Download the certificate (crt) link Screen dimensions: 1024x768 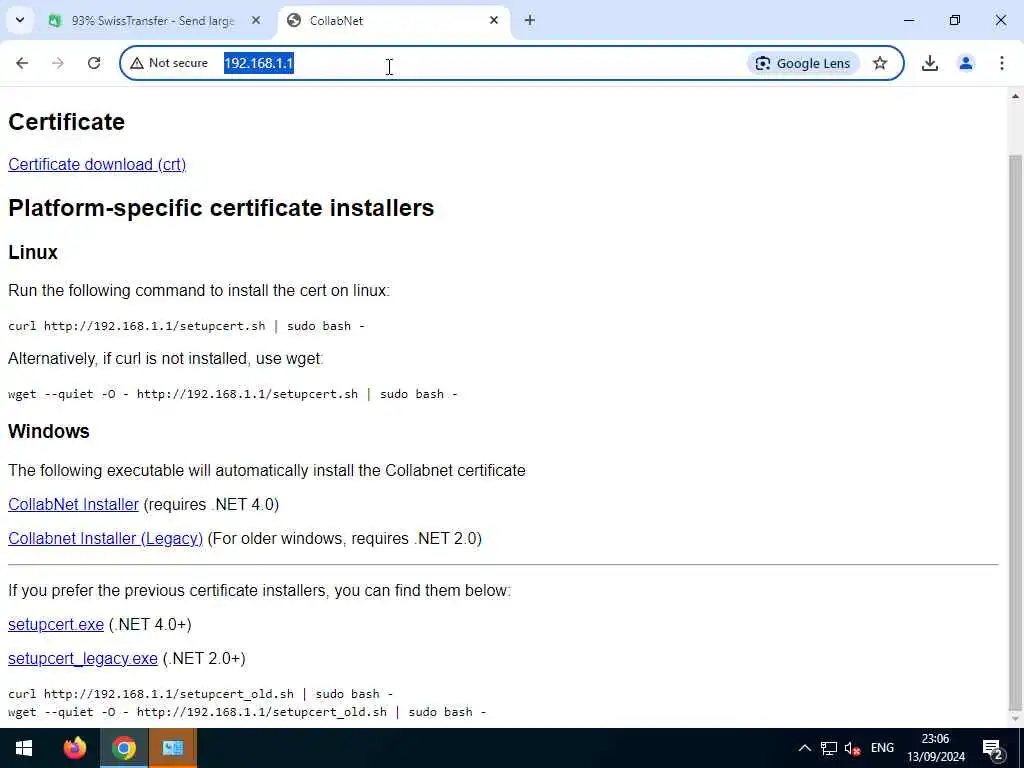click(x=97, y=165)
